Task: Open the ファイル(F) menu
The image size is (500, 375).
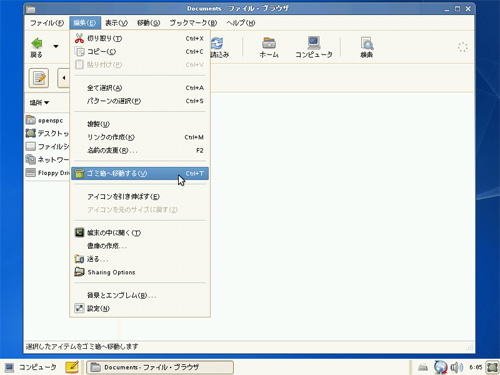Action: pos(47,23)
